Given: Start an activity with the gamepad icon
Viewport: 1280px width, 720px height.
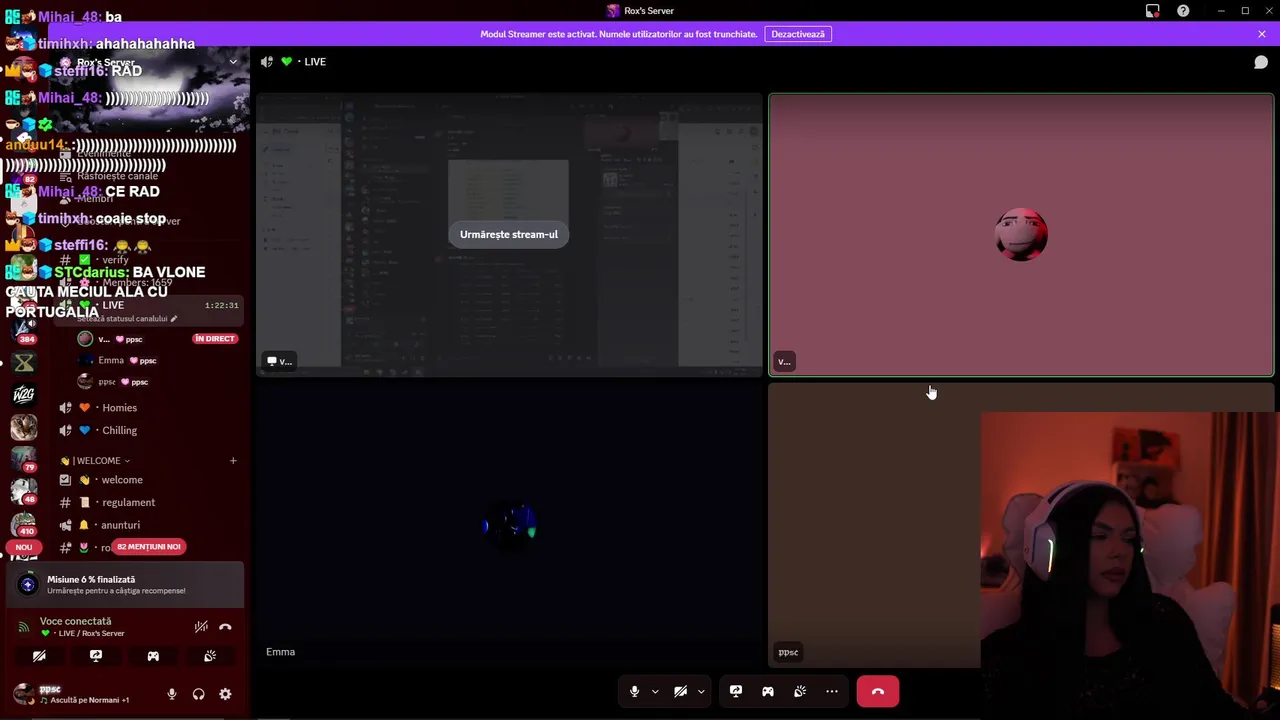Looking at the screenshot, I should [x=768, y=691].
